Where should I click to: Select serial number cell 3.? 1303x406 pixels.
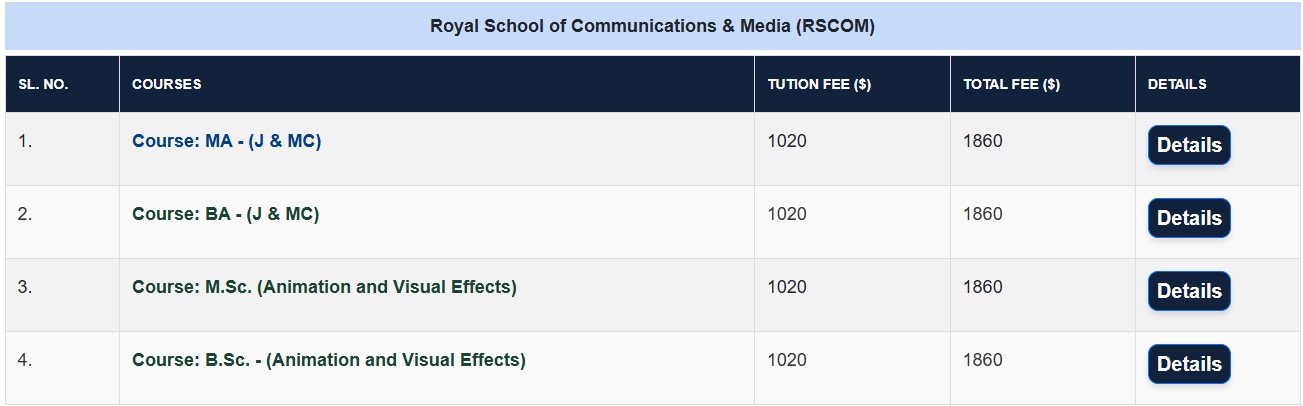(25, 288)
